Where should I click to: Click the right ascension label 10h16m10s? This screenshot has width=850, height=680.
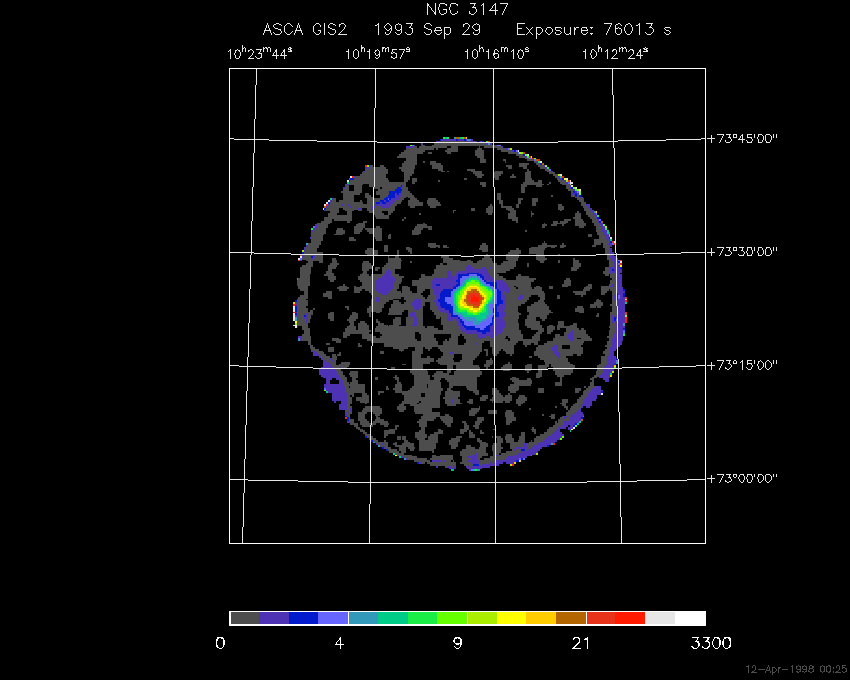click(x=497, y=54)
